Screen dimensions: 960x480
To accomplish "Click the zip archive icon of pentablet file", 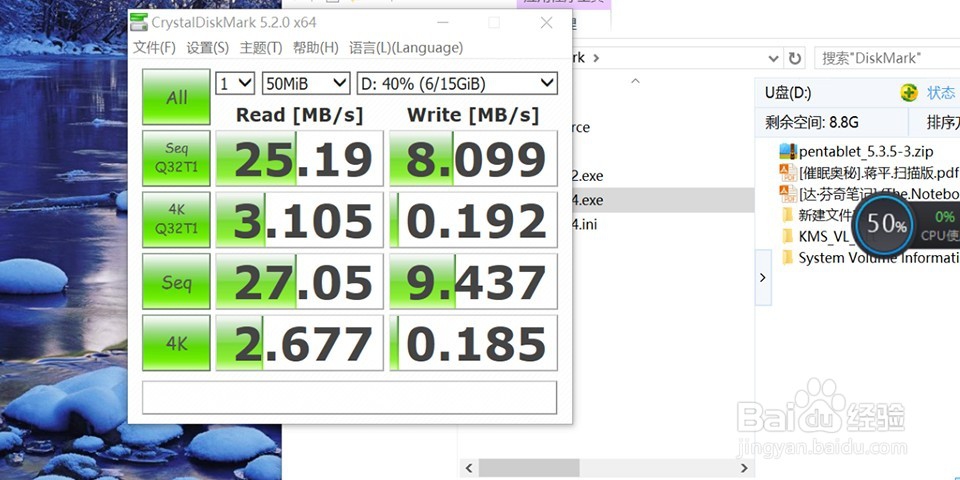I will [x=788, y=151].
